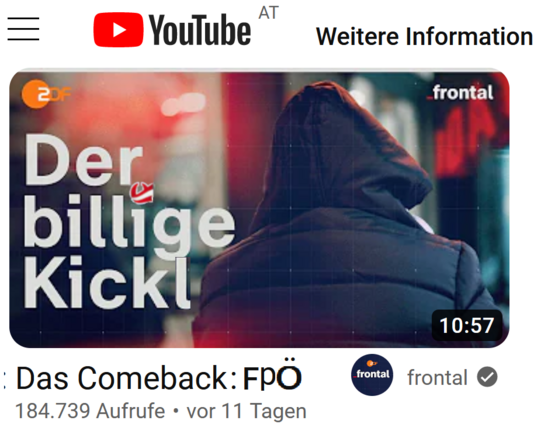Go to the frontal channel name
The width and height of the screenshot is (534, 431).
pyautogui.click(x=437, y=378)
